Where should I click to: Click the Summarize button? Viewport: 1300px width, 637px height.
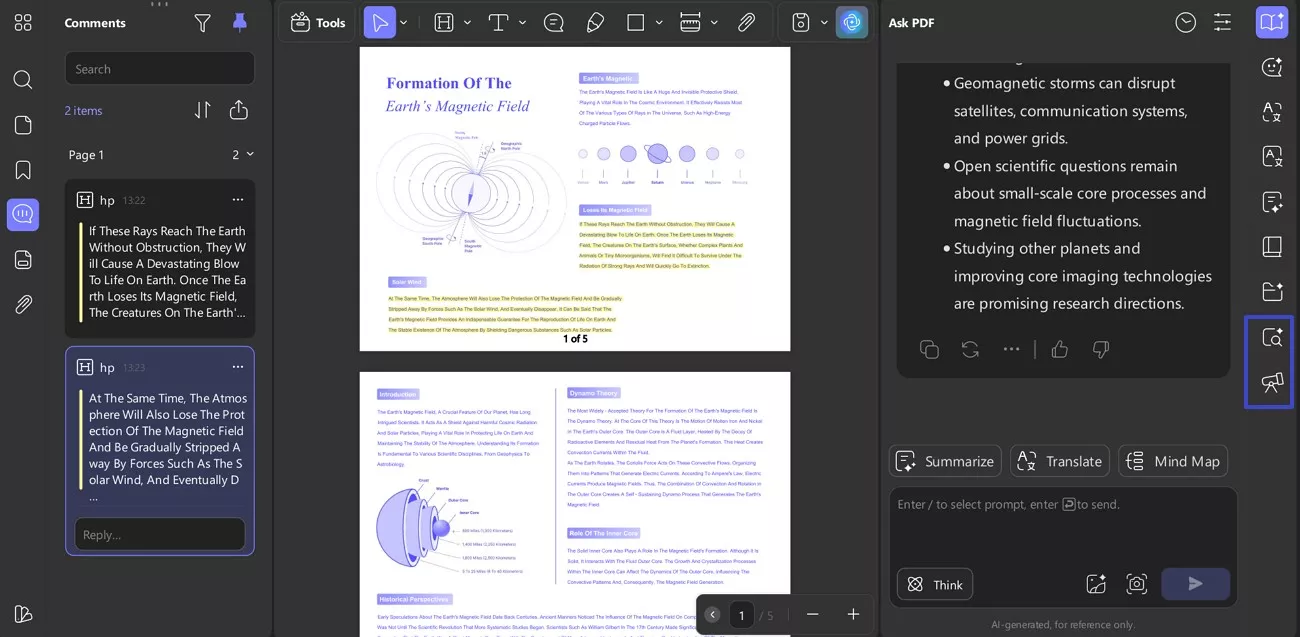[944, 461]
